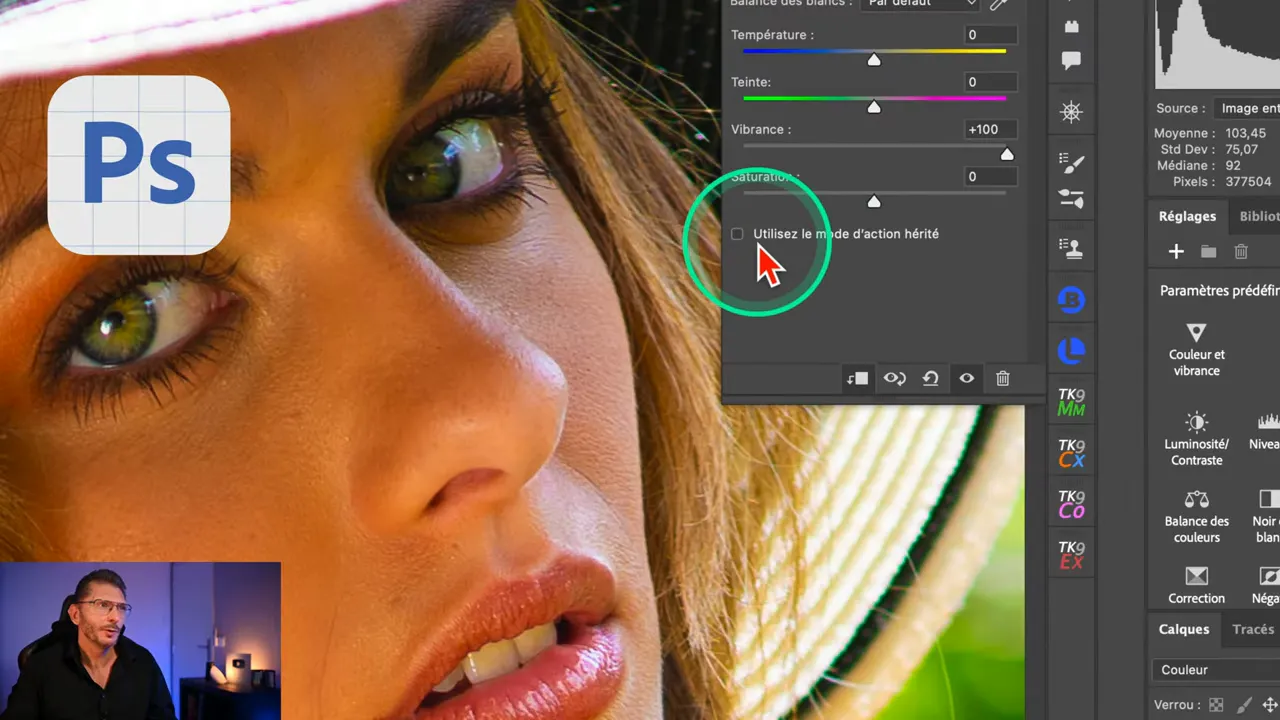
Task: Open the TK9 Mm panel
Action: click(x=1071, y=402)
